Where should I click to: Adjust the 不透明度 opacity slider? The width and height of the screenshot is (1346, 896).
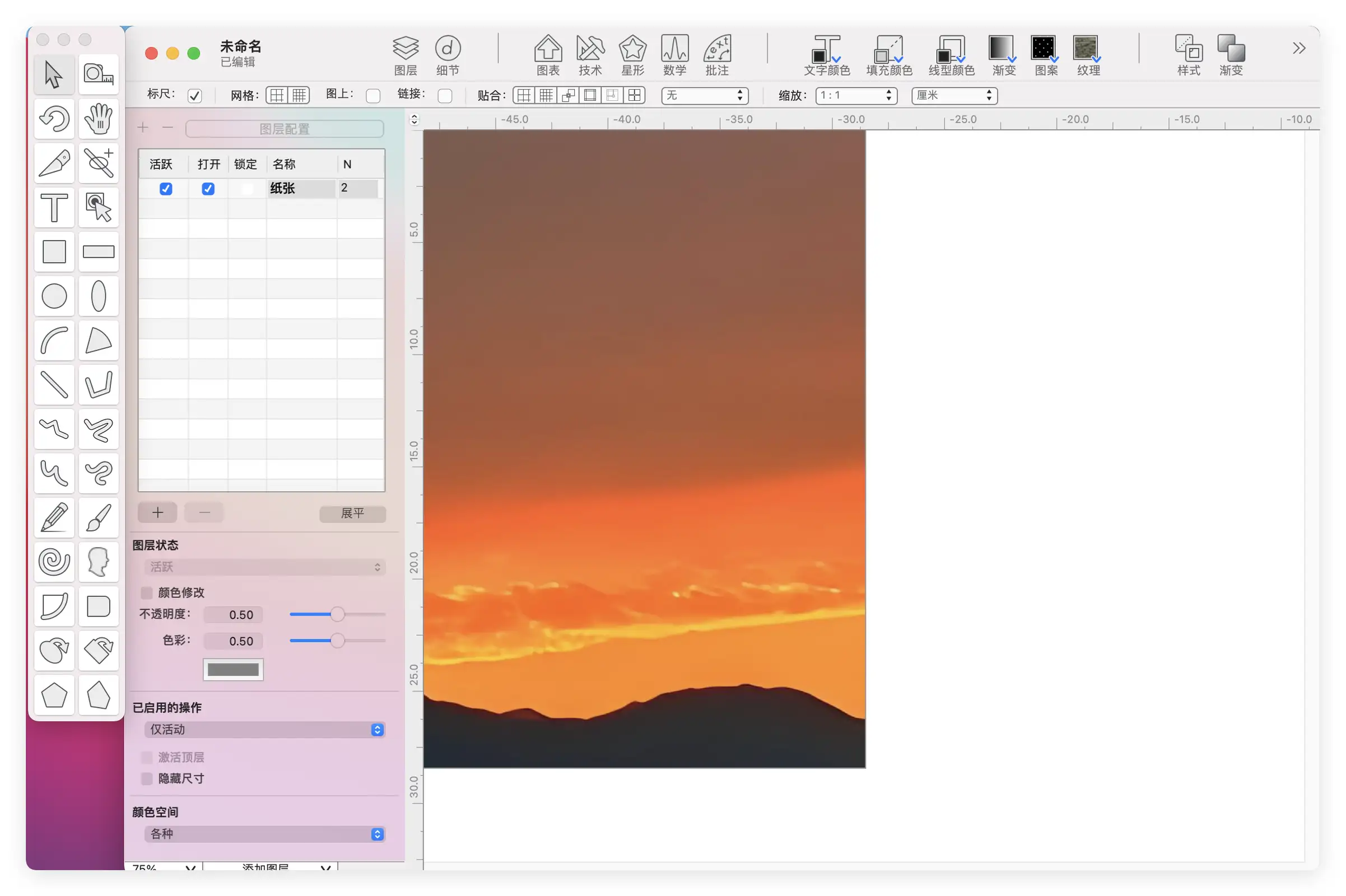337,614
